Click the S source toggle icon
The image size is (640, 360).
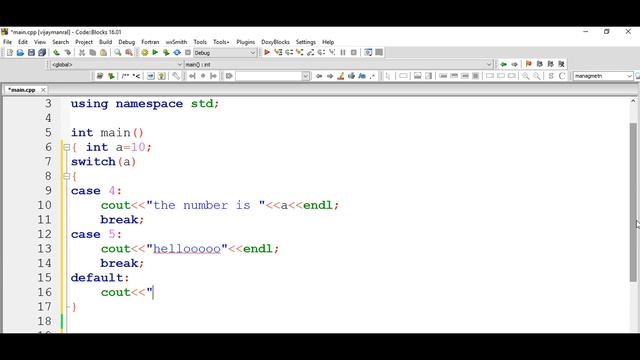click(551, 76)
